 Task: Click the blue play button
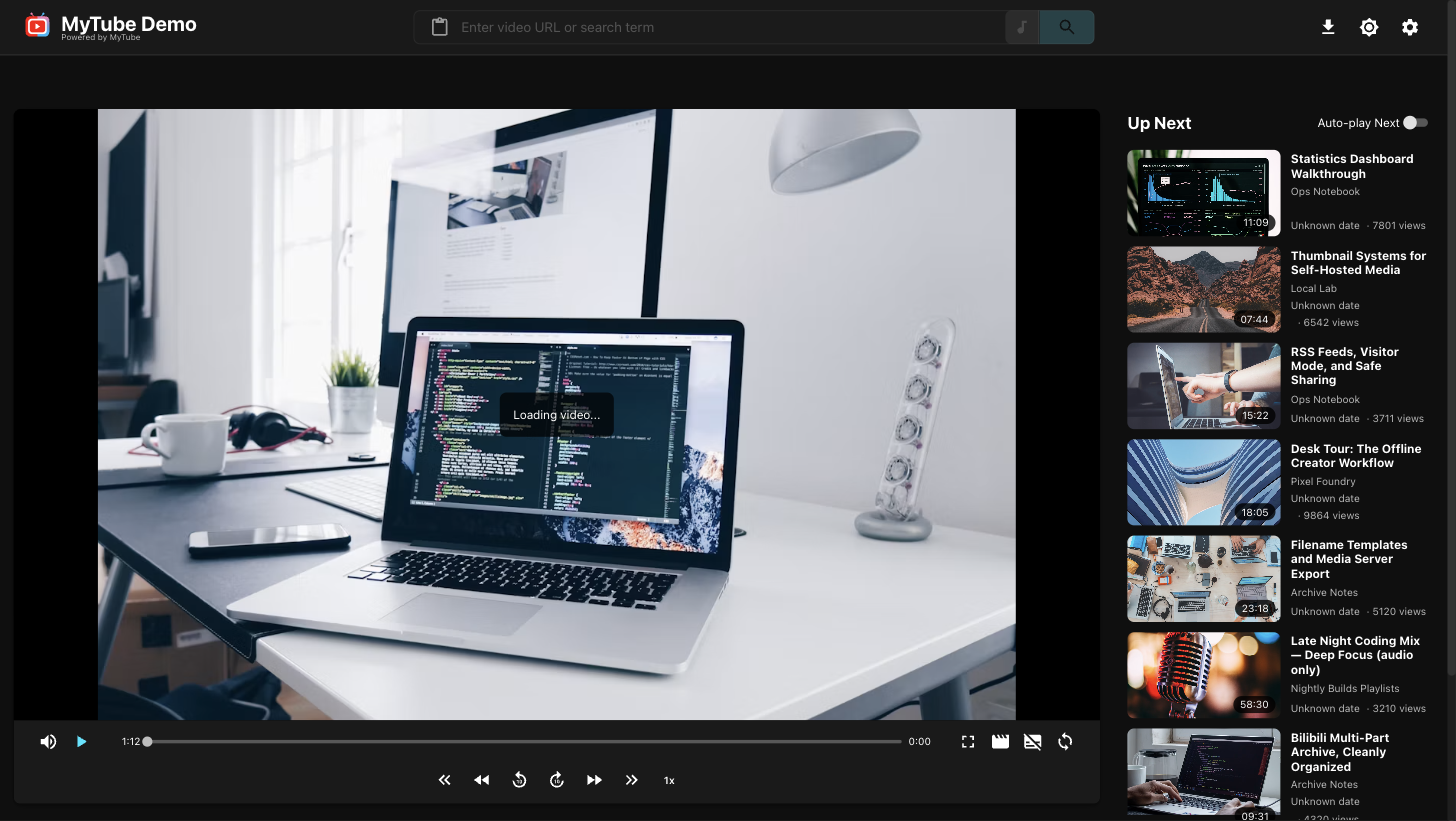coord(82,742)
